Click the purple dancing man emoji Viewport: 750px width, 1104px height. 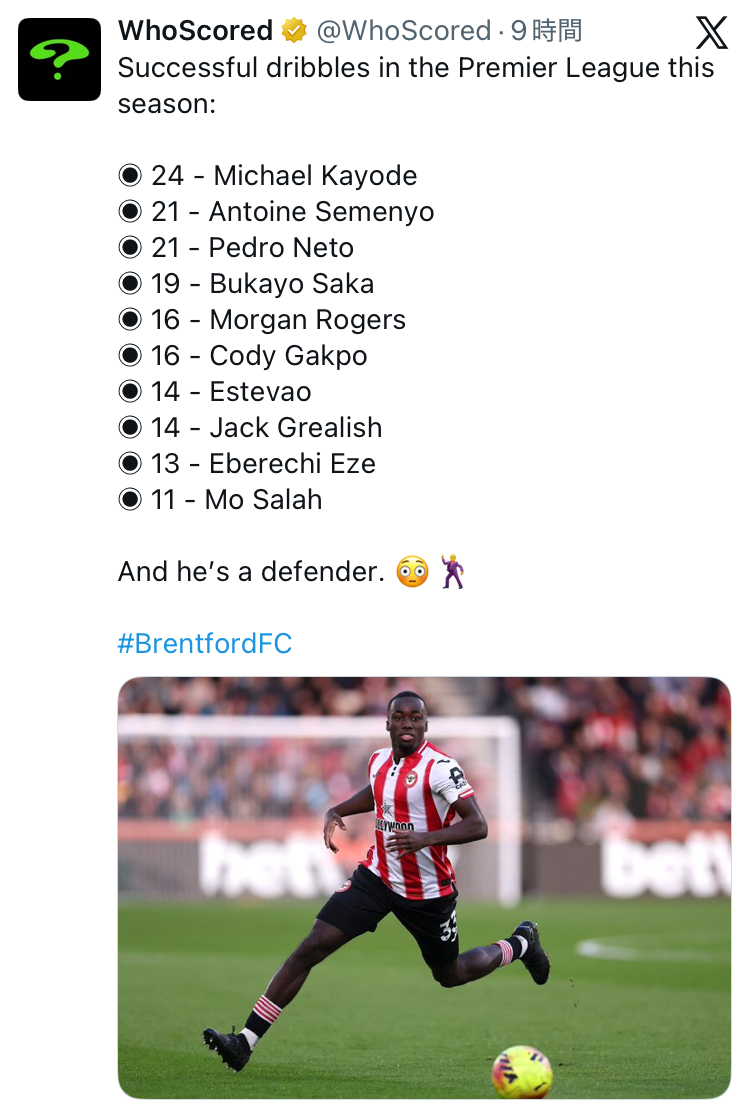[x=452, y=572]
